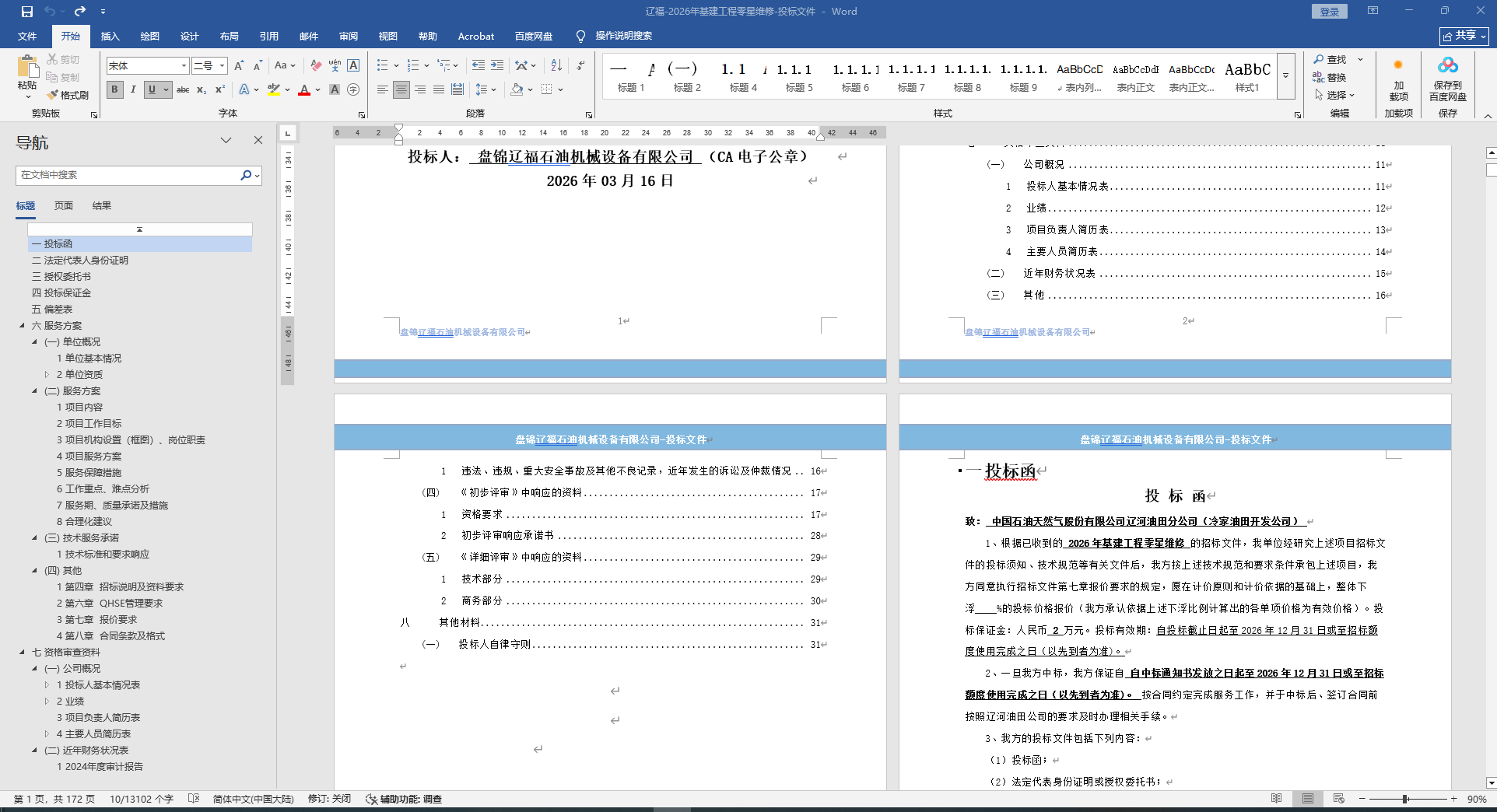Toggle italic formatting

(133, 90)
